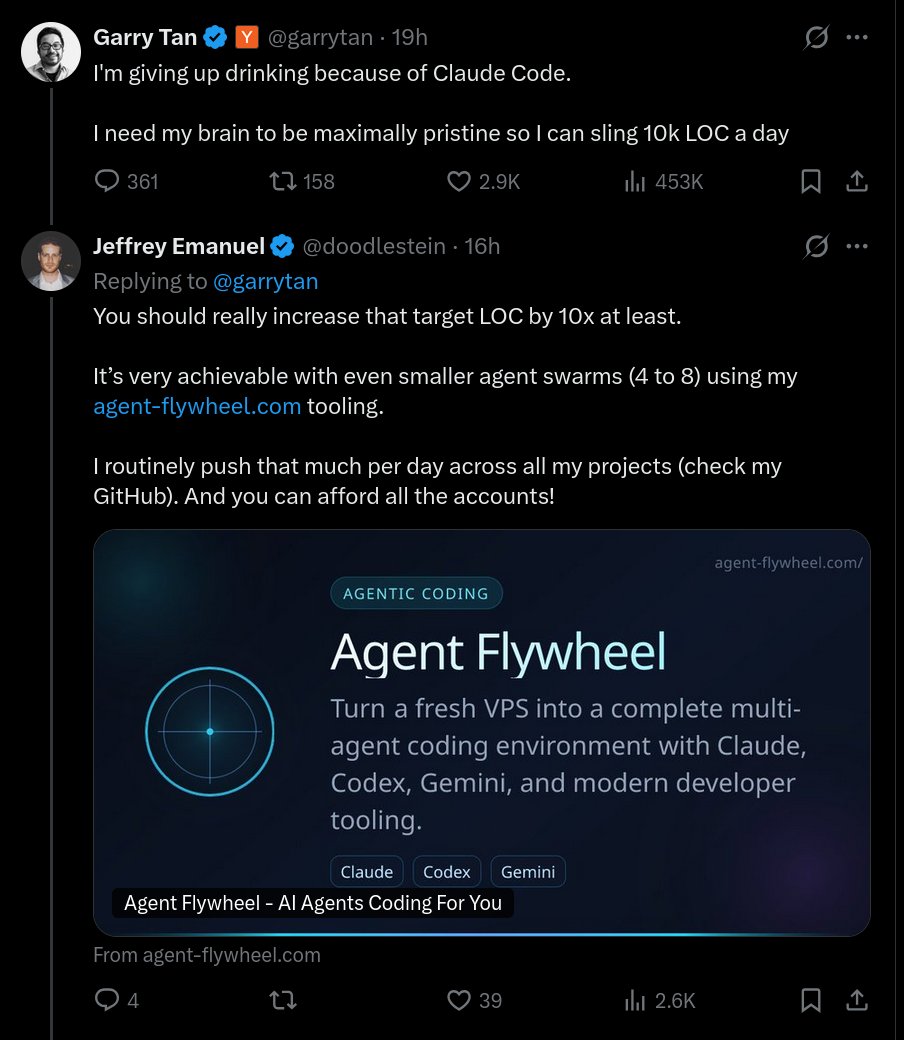The height and width of the screenshot is (1040, 904).
Task: Share Garry Tan's tweet
Action: (857, 181)
